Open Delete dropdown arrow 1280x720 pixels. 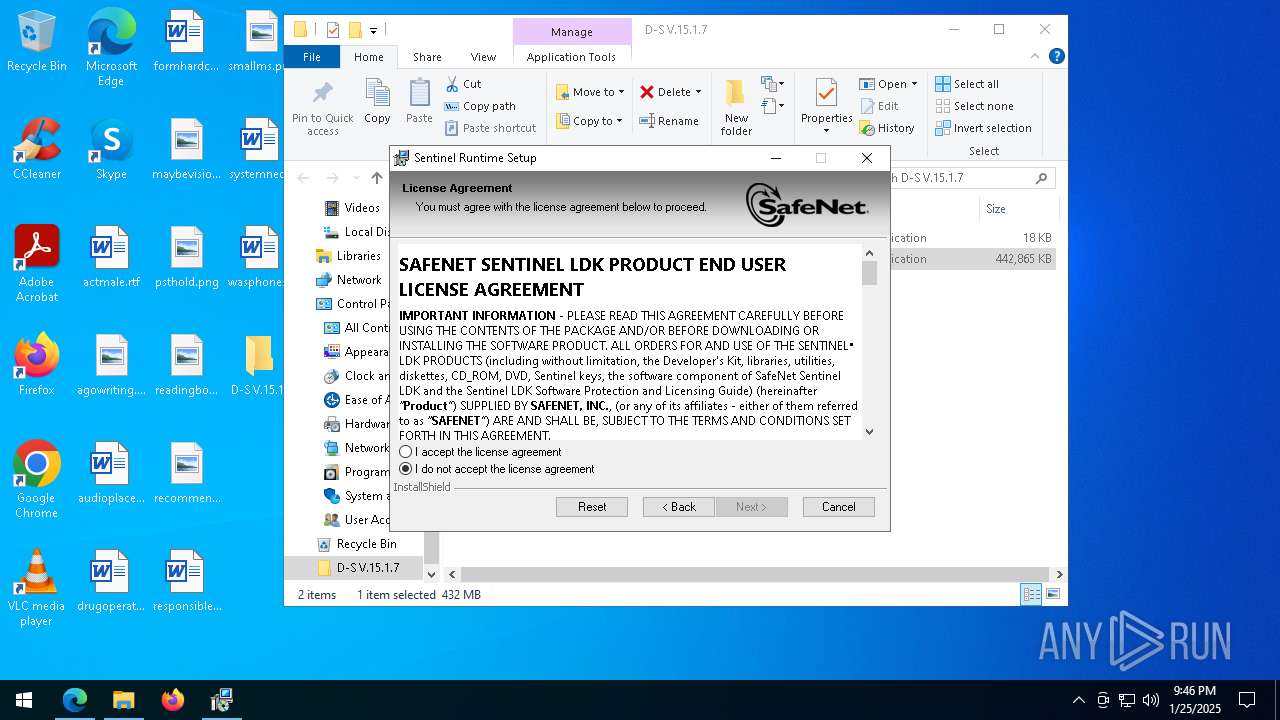coord(698,92)
